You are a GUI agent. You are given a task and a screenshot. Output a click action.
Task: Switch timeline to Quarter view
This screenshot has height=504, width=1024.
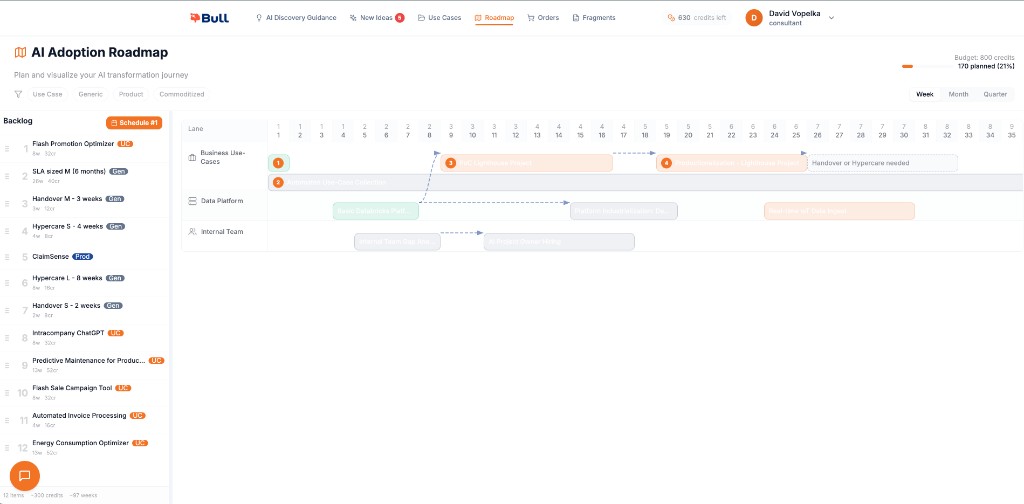995,94
